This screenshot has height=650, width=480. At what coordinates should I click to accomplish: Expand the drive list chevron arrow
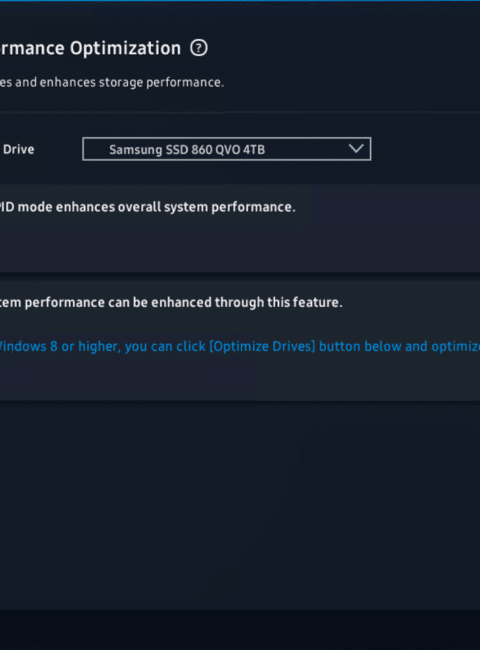(356, 148)
